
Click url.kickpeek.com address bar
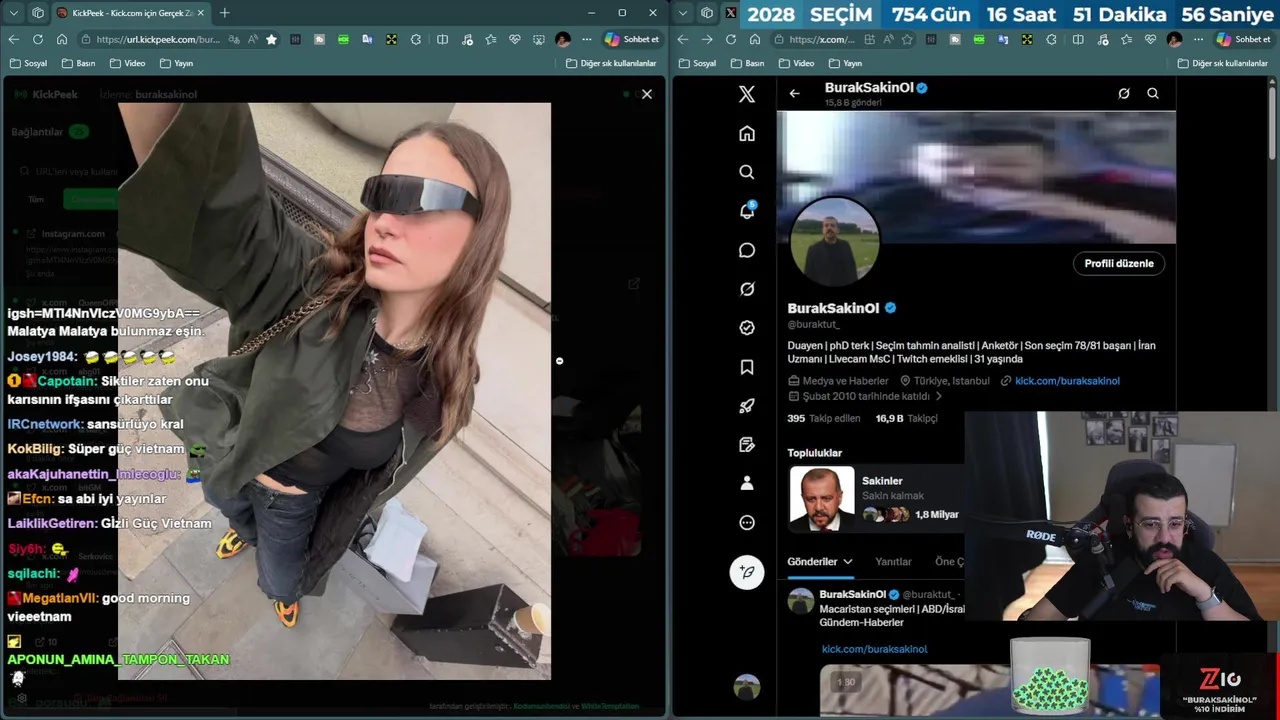[x=158, y=39]
